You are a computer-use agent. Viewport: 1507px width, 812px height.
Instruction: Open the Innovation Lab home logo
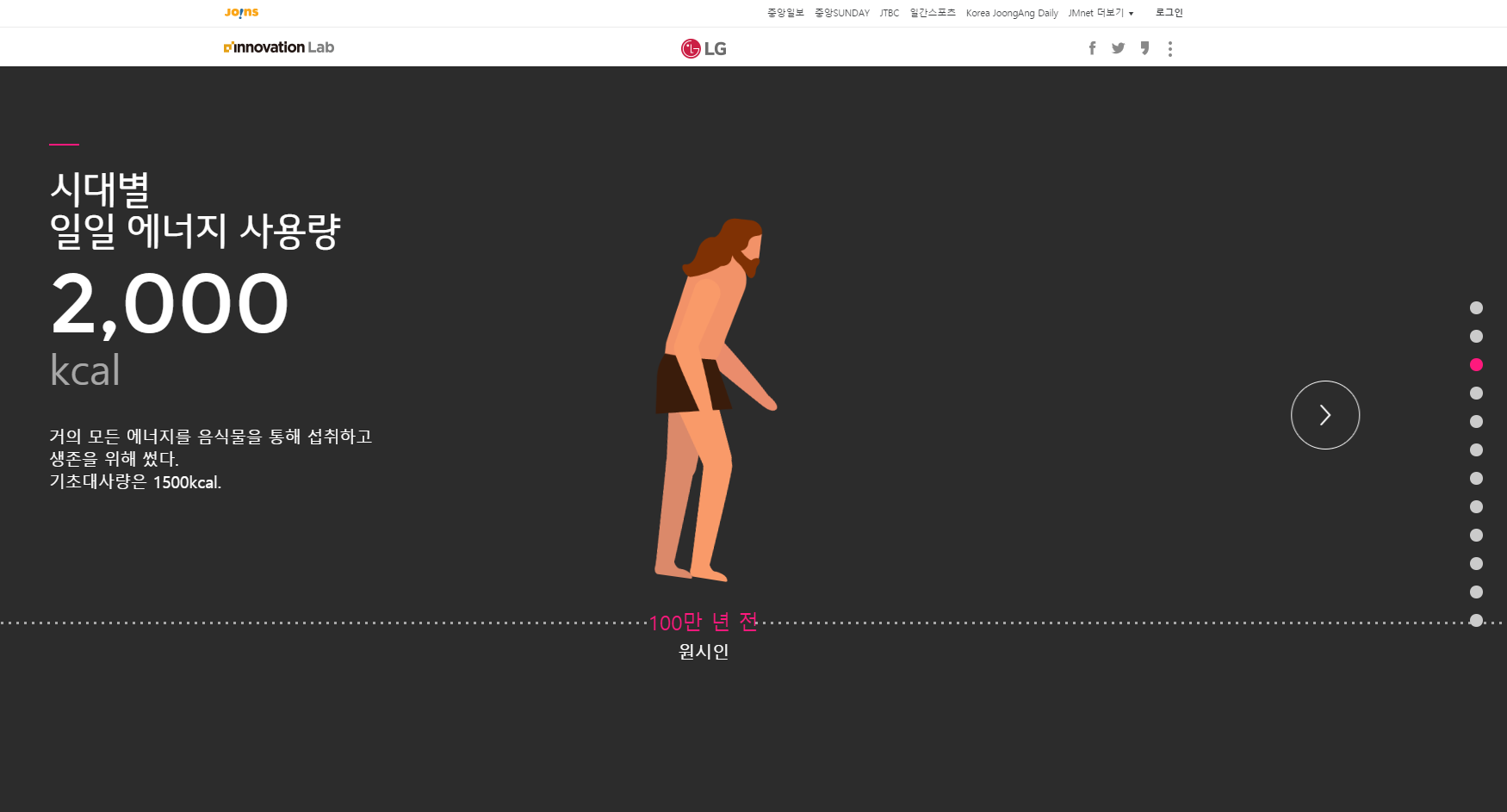(279, 47)
